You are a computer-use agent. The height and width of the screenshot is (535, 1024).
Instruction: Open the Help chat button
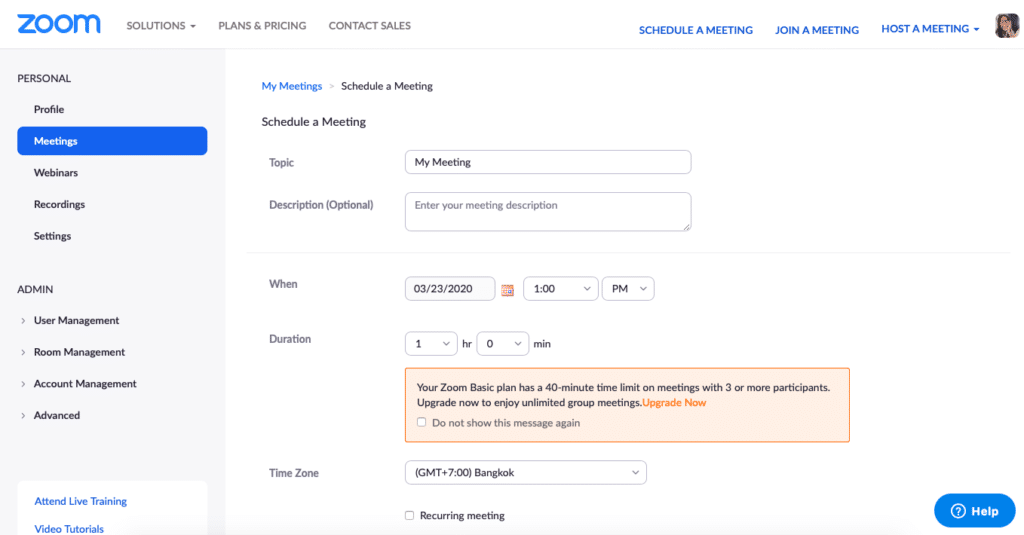(974, 510)
